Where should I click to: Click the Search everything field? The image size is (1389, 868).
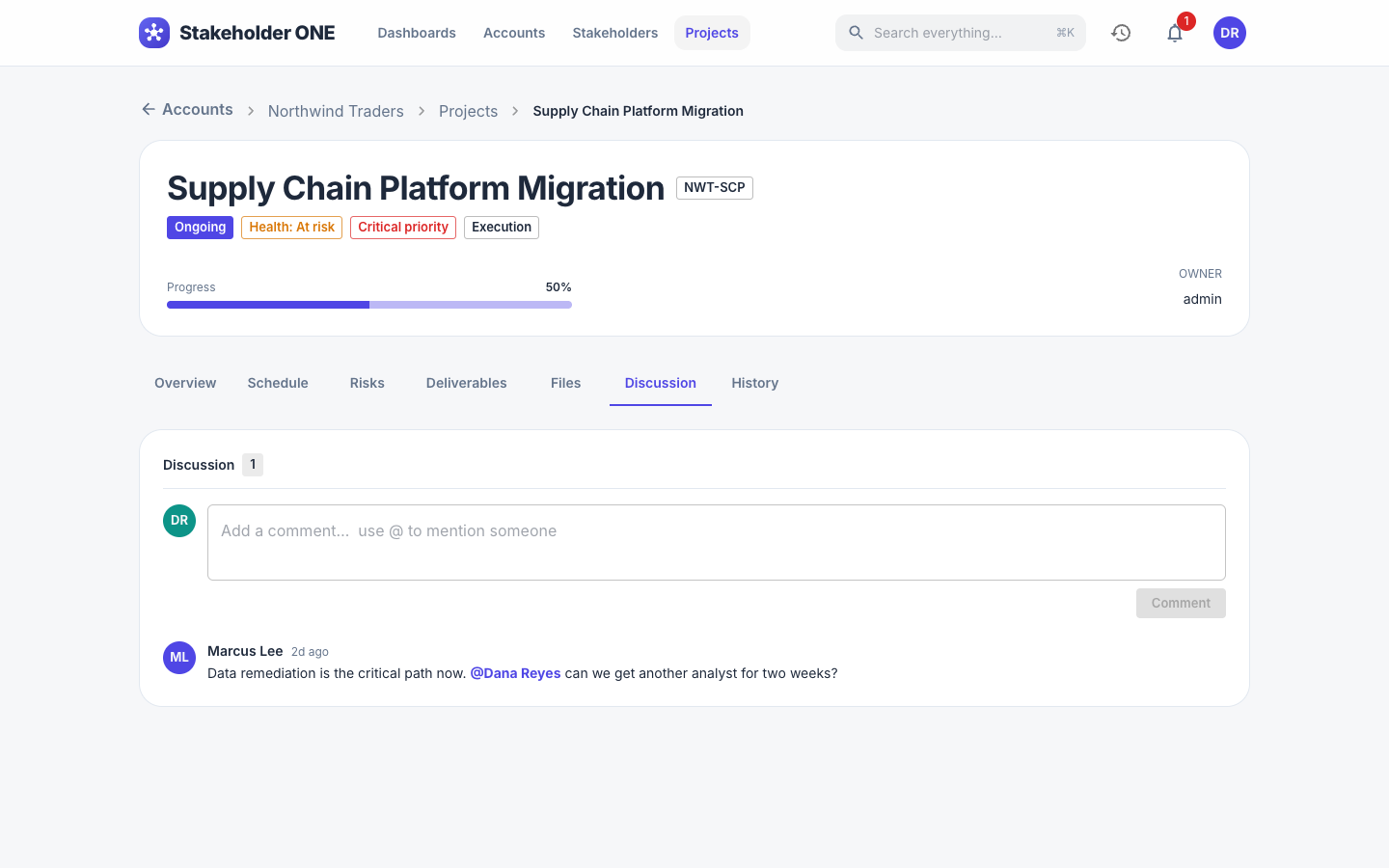point(961,33)
